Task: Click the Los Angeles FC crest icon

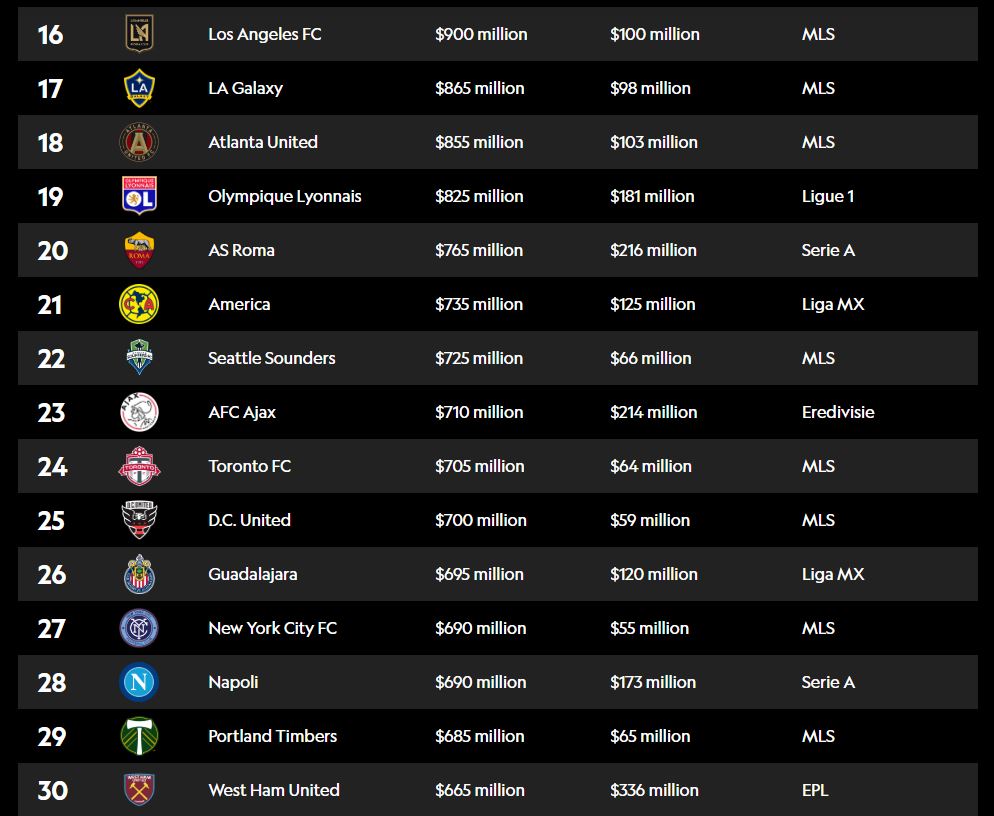Action: [x=139, y=34]
